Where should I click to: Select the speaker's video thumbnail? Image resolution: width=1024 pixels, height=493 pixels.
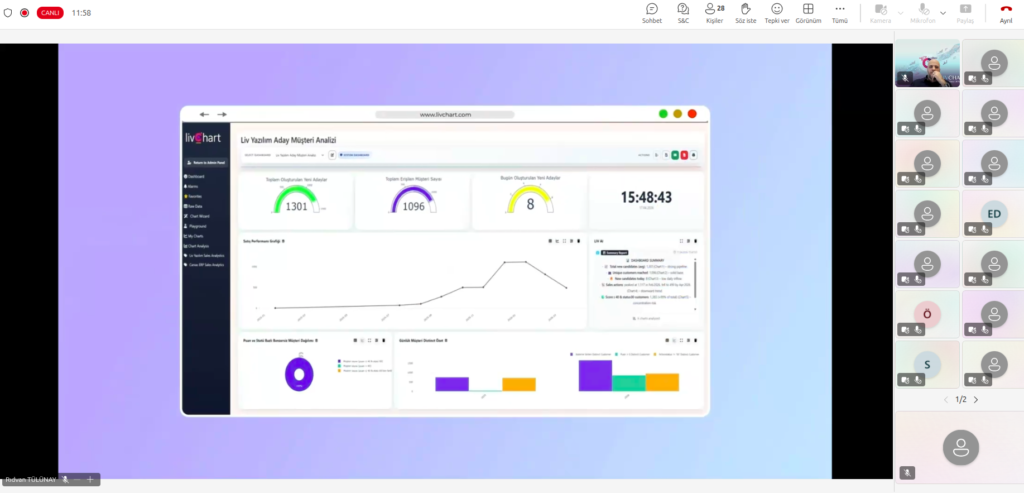pos(927,63)
